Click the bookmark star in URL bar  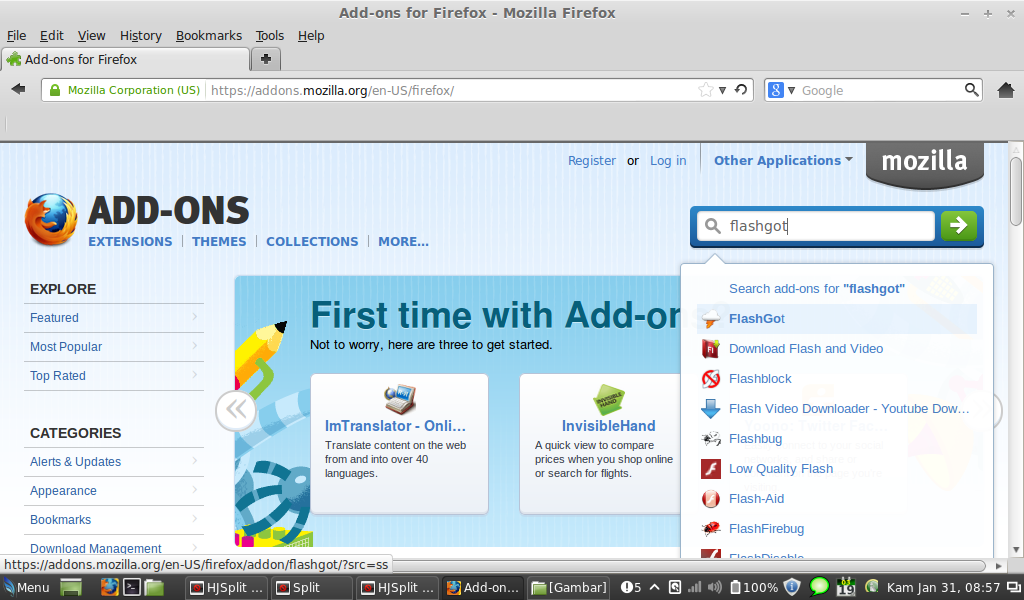coord(705,90)
